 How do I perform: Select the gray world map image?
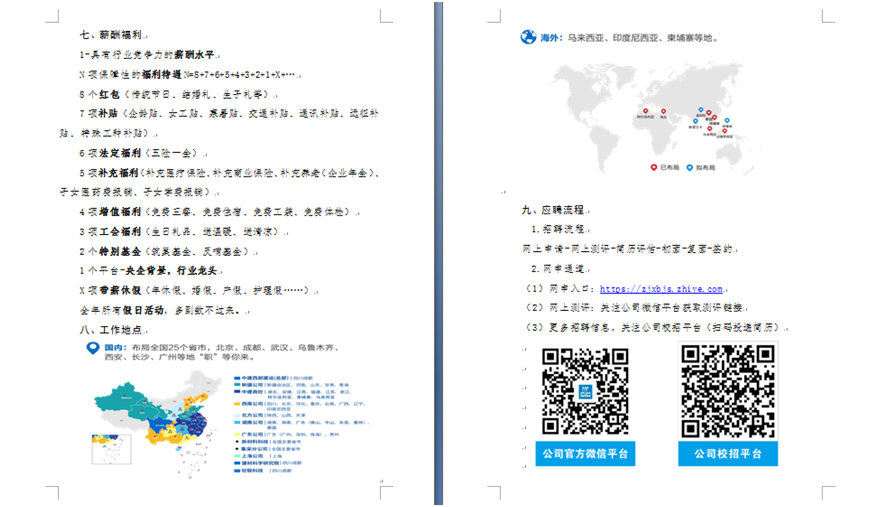click(657, 117)
